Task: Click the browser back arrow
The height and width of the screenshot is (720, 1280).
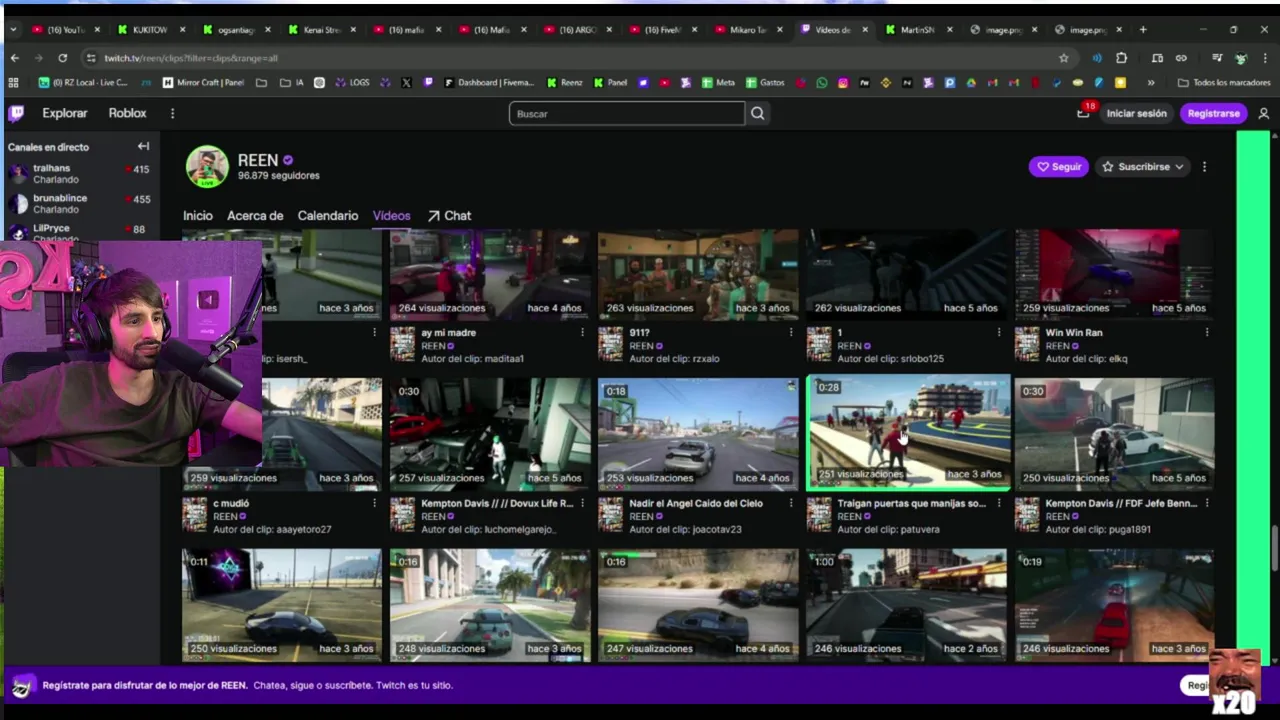Action: click(14, 58)
